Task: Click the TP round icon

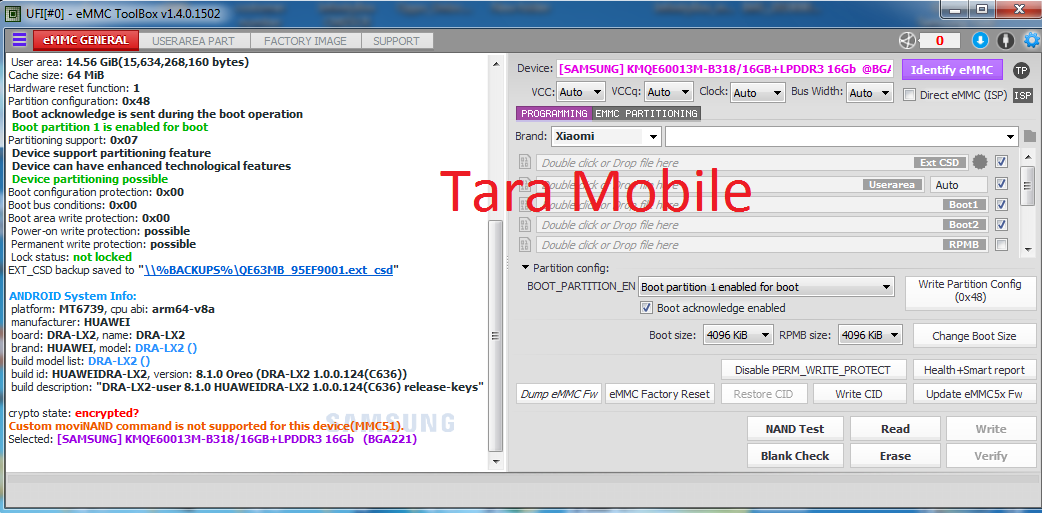Action: [x=1021, y=70]
